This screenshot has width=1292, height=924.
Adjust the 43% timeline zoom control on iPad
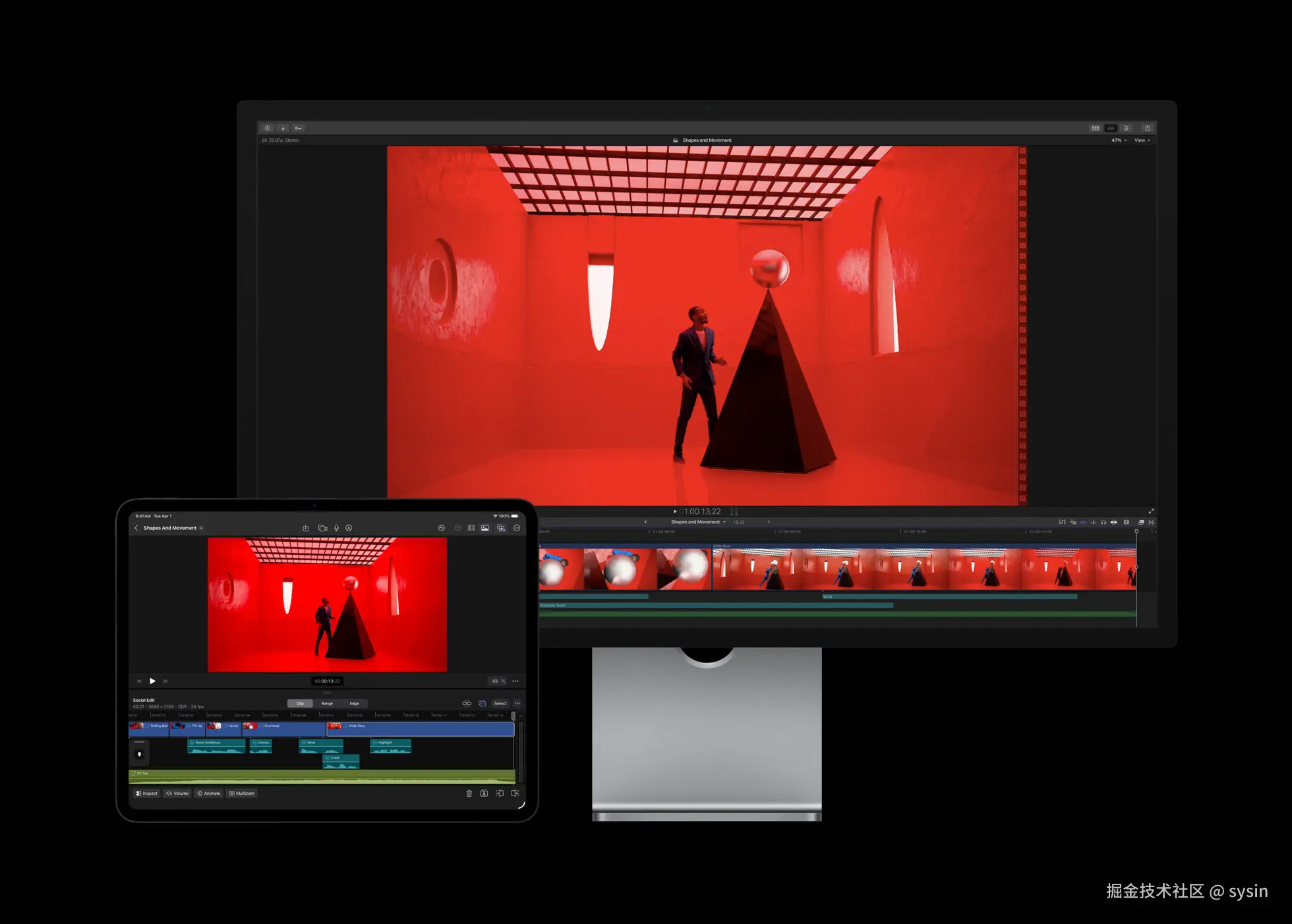(497, 681)
